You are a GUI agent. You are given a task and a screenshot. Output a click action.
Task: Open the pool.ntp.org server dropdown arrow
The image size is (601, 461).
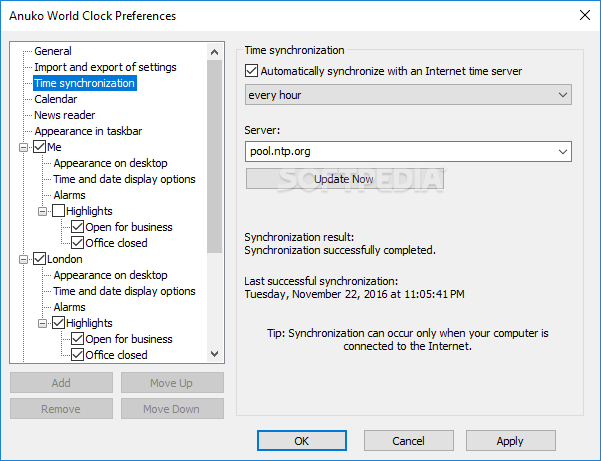click(563, 152)
